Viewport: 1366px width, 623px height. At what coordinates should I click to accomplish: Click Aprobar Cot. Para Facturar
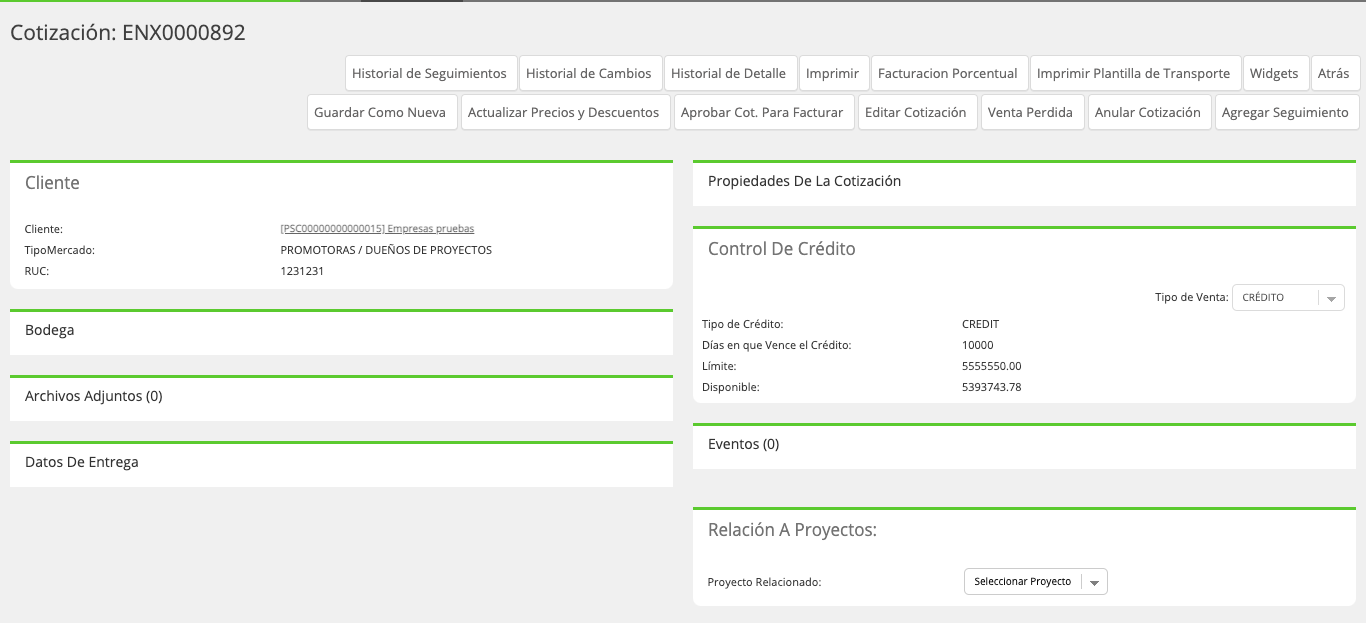click(762, 112)
